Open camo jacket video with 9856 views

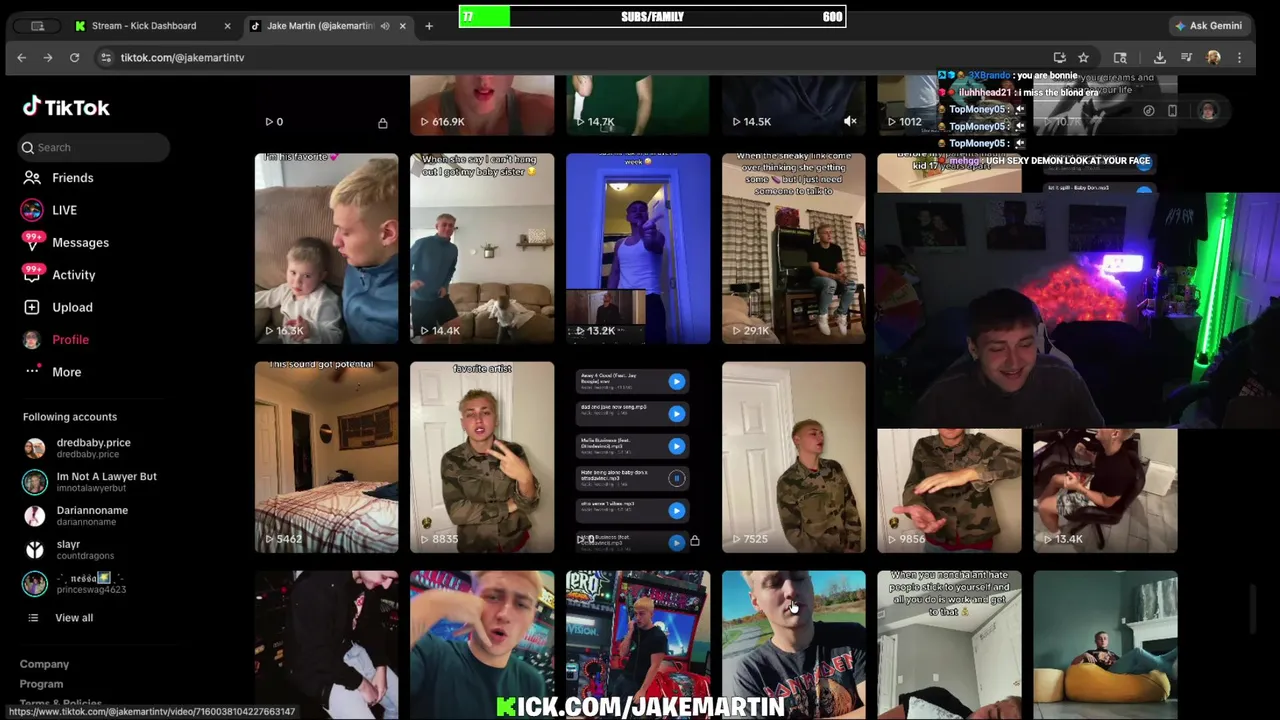(950, 491)
